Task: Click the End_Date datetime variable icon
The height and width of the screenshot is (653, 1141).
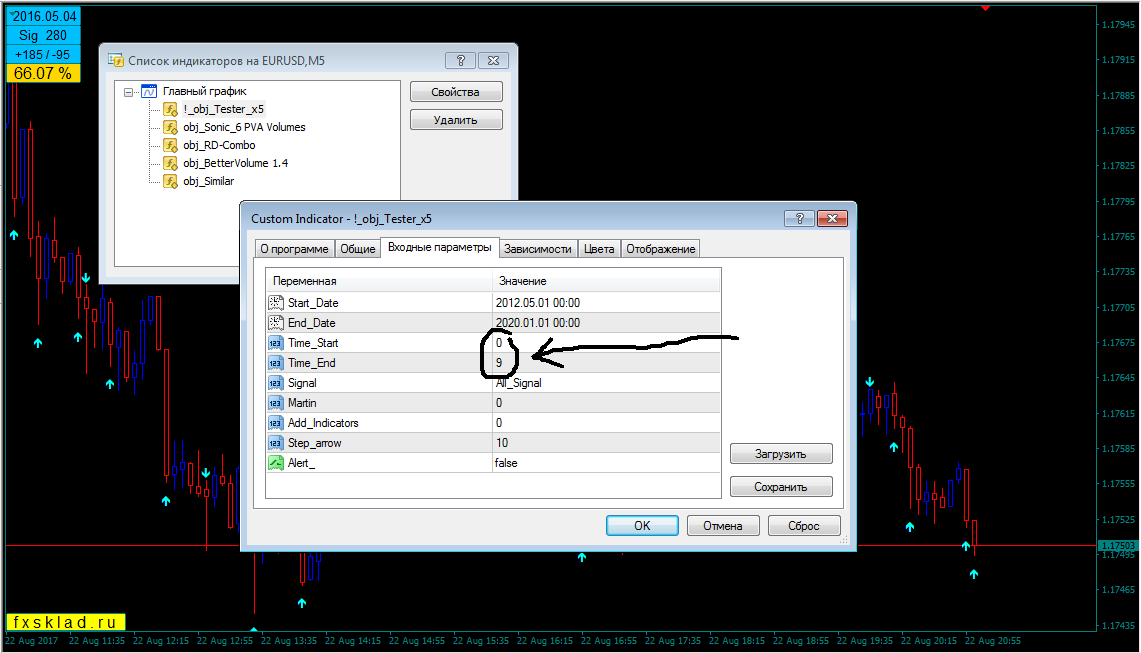Action: (x=276, y=322)
